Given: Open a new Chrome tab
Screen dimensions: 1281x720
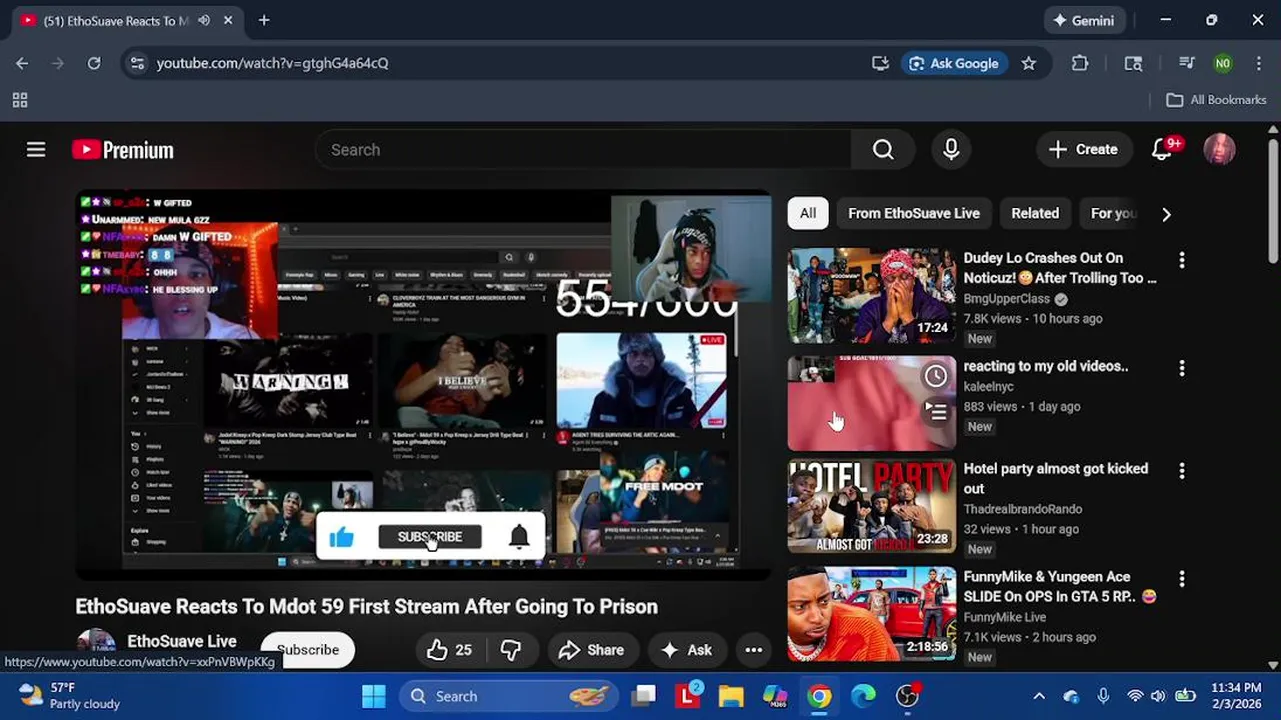Looking at the screenshot, I should 264,20.
